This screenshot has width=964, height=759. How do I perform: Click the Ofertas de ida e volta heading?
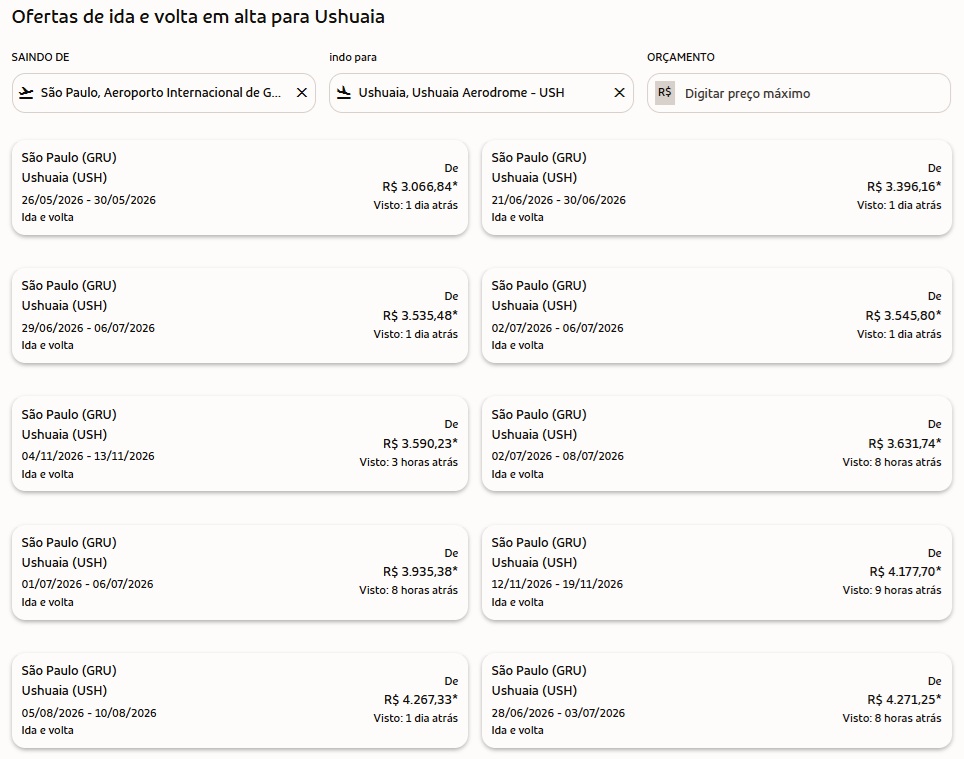(x=198, y=17)
